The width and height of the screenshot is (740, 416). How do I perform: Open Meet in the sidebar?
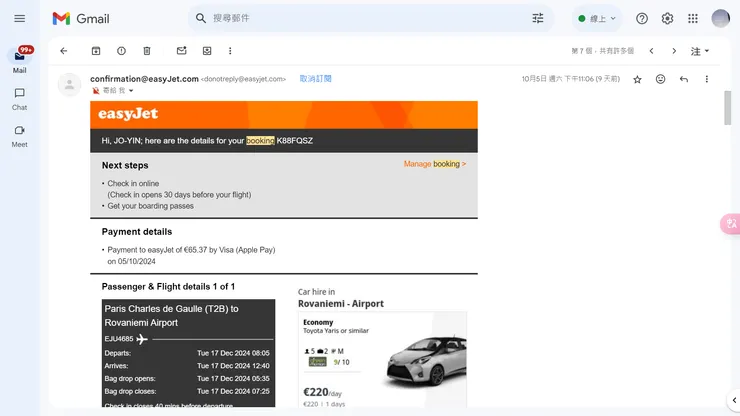pyautogui.click(x=19, y=136)
